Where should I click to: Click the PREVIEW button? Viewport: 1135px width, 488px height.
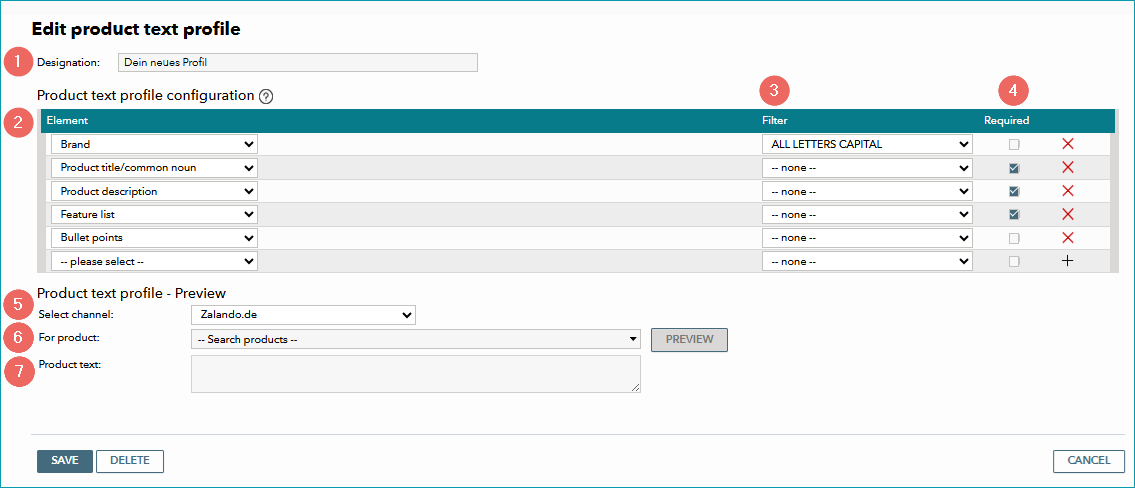689,339
